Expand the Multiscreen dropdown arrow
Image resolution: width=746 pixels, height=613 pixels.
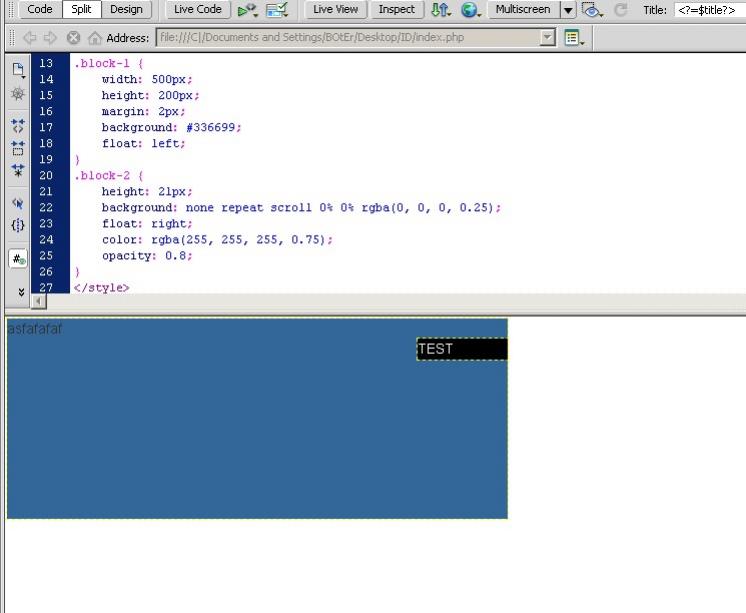point(568,10)
